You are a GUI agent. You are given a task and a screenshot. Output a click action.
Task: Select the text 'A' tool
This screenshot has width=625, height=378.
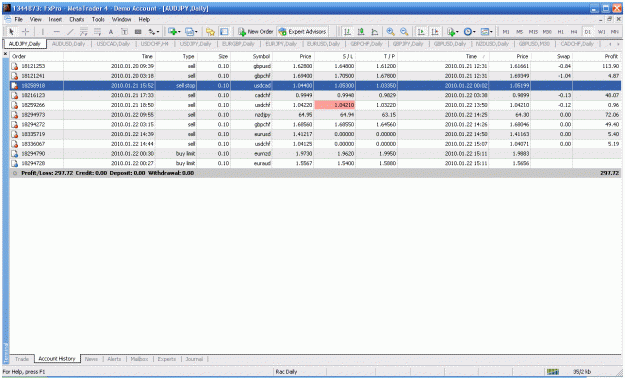[111, 32]
